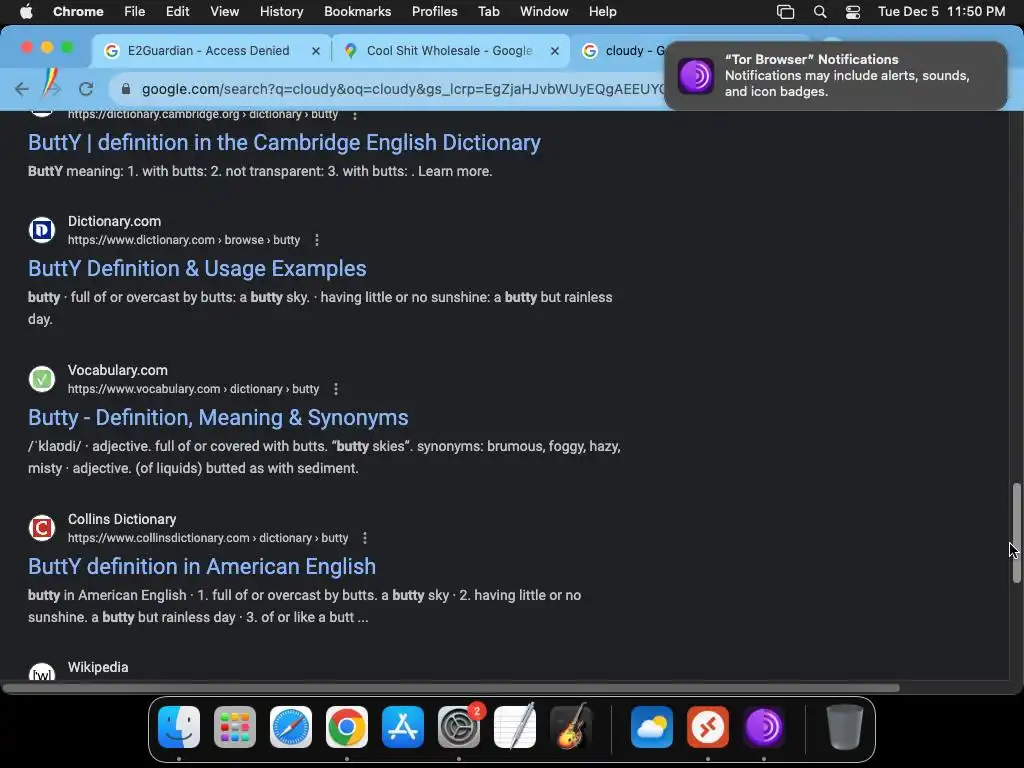Click the dictionary.com browse butty URL

click(x=184, y=240)
